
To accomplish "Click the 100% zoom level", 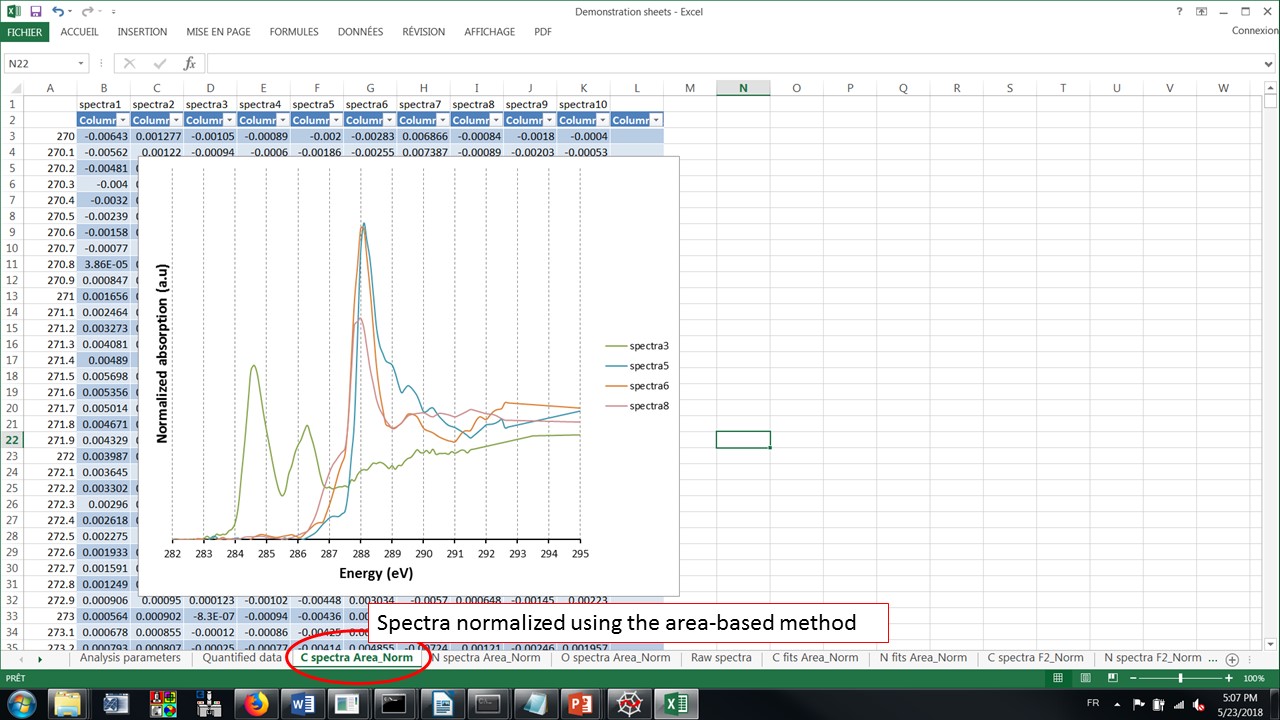I will pyautogui.click(x=1254, y=678).
